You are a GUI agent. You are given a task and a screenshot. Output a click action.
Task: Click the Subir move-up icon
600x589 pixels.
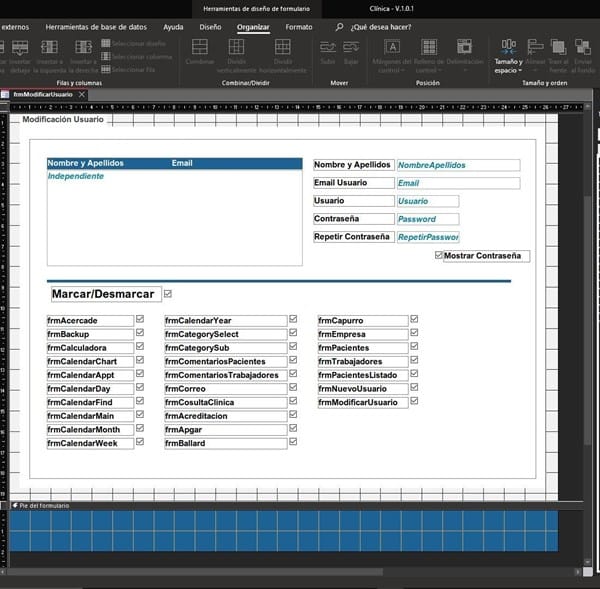[x=327, y=48]
